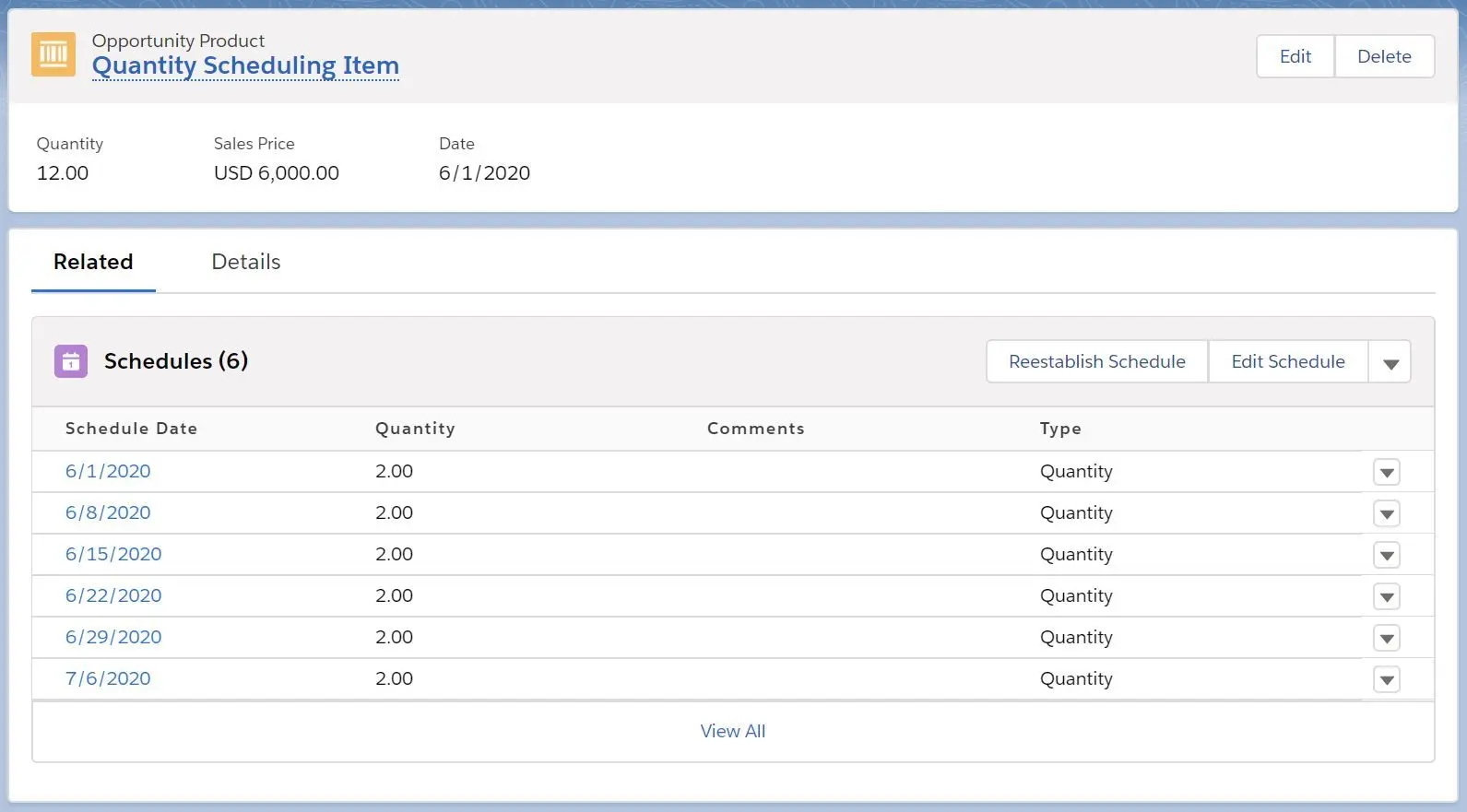Open schedule 6/29/2020 link
1467x812 pixels.
(113, 637)
